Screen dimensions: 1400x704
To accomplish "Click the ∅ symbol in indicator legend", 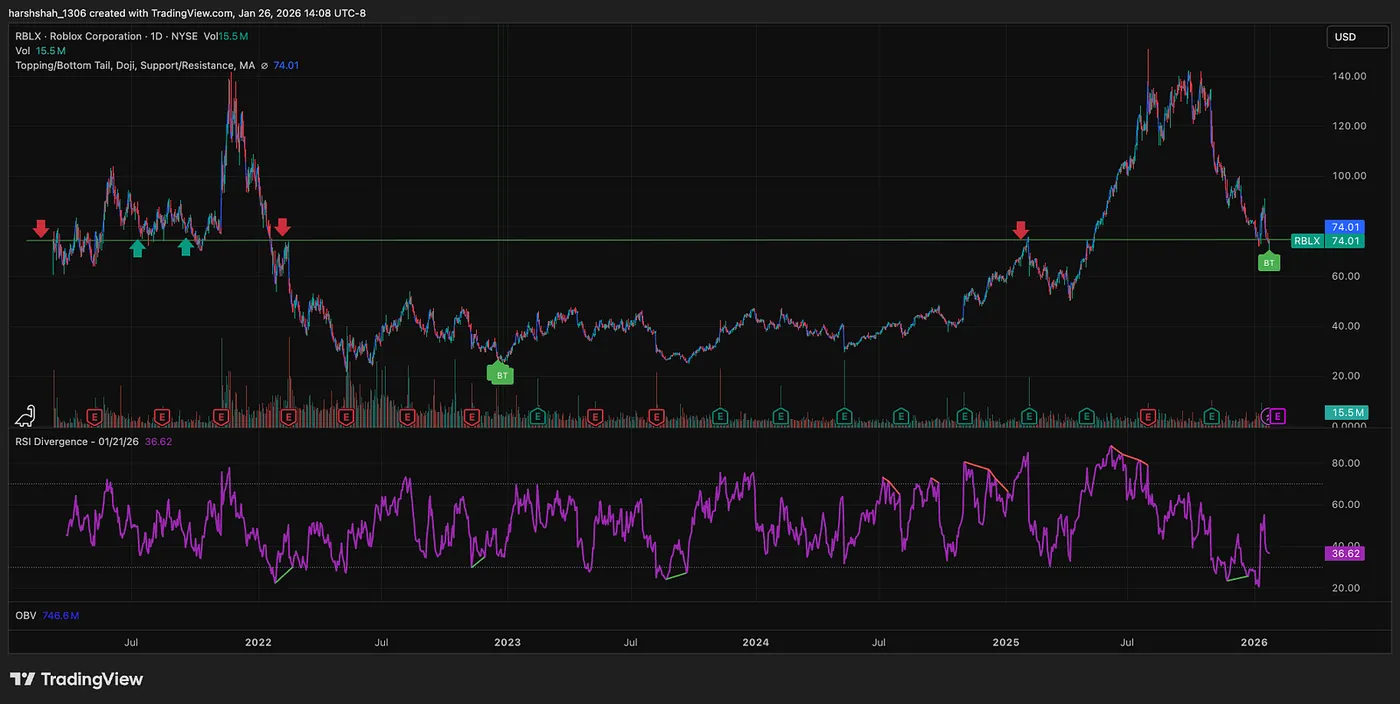I will [264, 66].
